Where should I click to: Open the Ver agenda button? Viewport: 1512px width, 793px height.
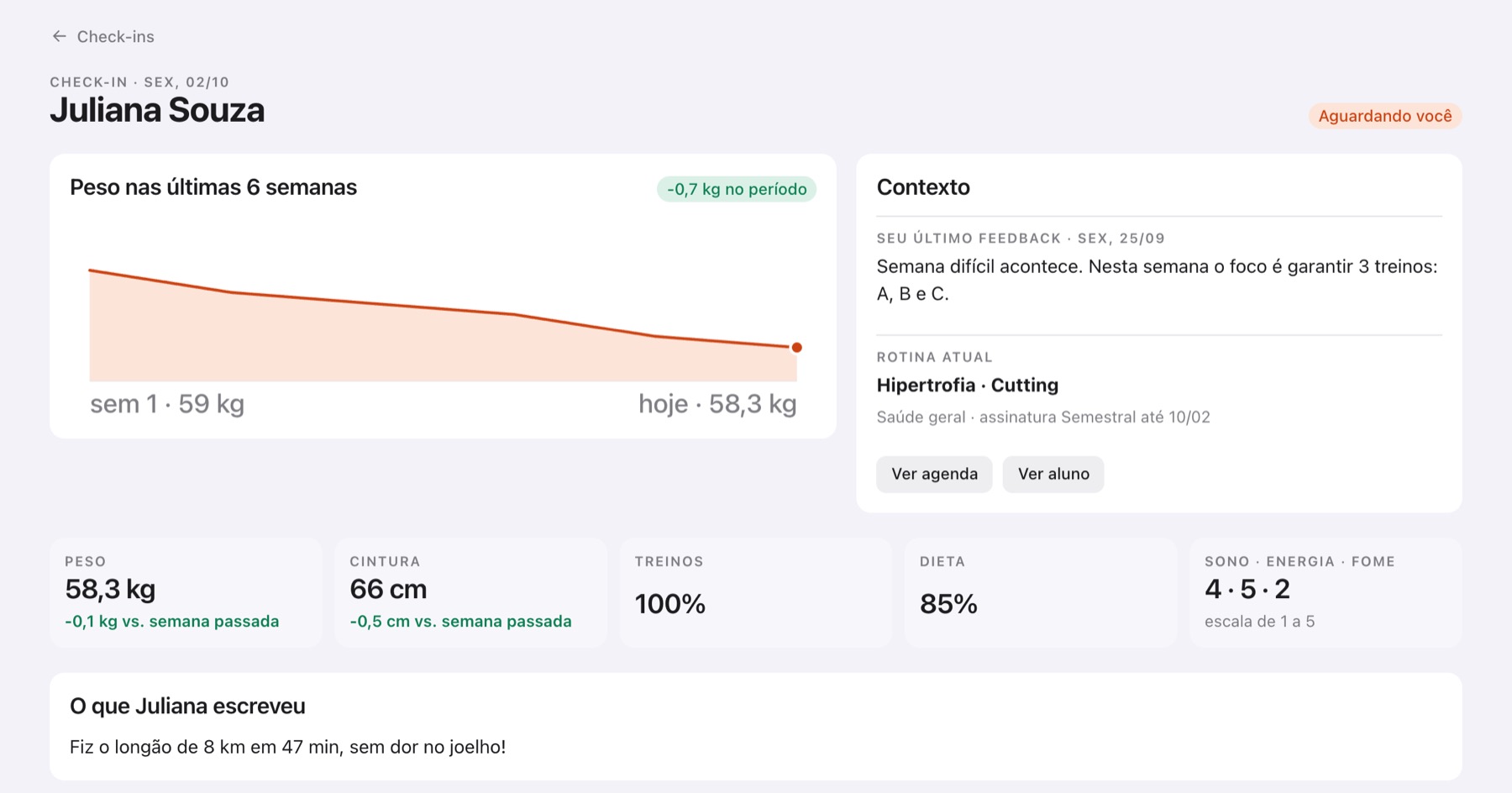(934, 474)
